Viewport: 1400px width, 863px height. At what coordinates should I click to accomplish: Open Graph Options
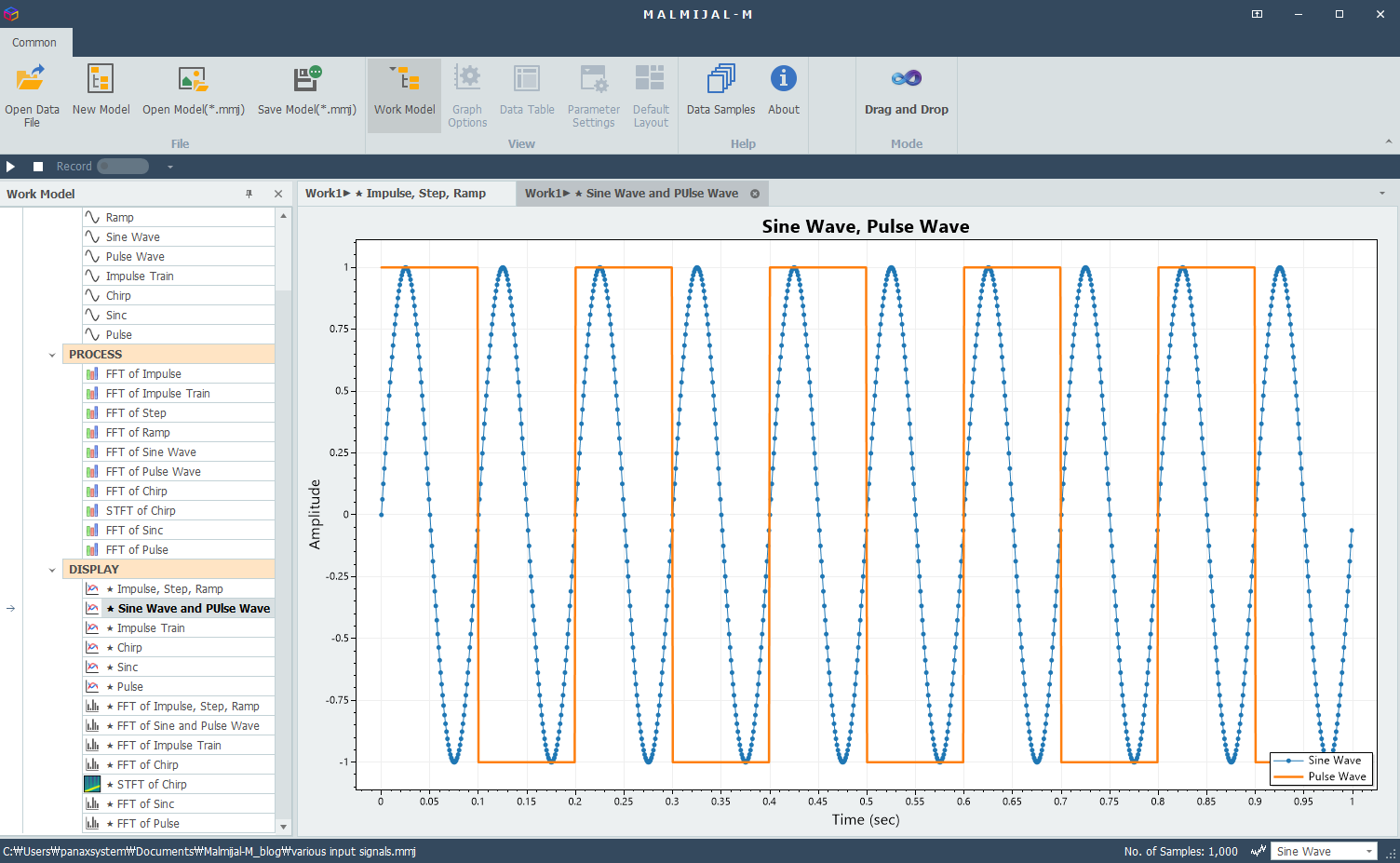(x=467, y=96)
